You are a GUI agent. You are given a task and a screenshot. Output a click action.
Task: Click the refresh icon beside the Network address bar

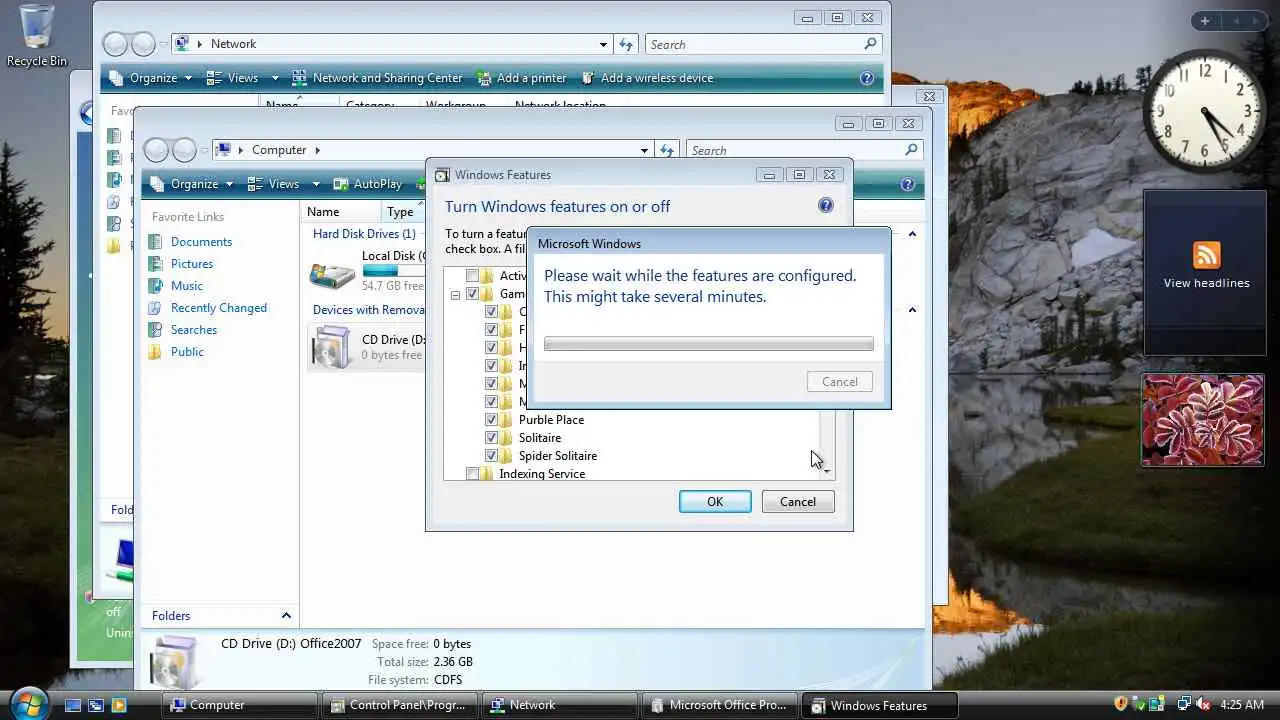(626, 44)
